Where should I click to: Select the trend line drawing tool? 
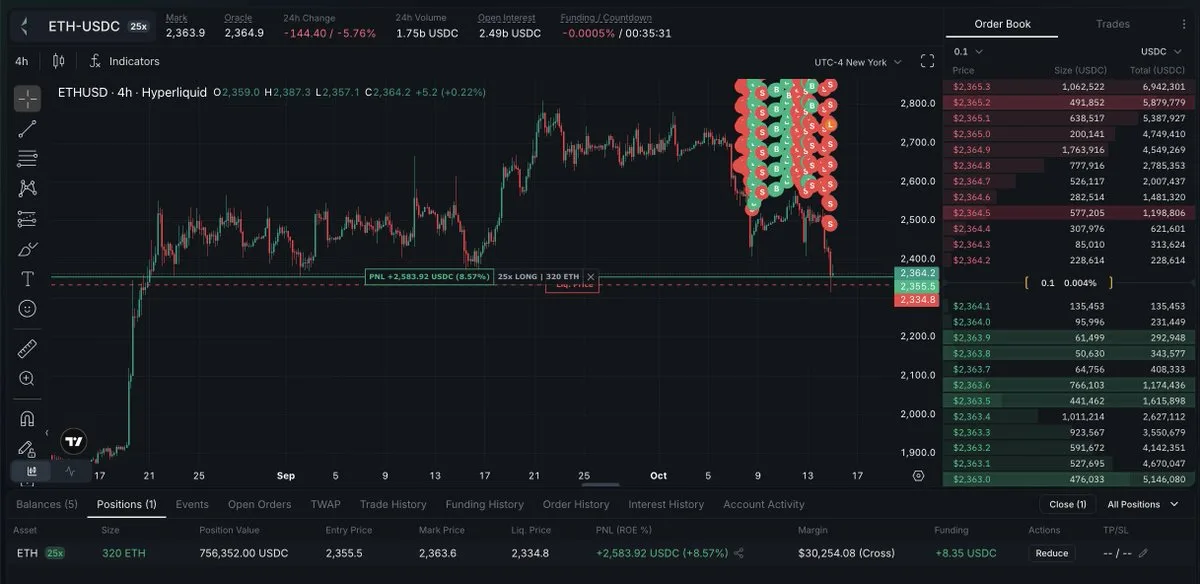click(27, 128)
